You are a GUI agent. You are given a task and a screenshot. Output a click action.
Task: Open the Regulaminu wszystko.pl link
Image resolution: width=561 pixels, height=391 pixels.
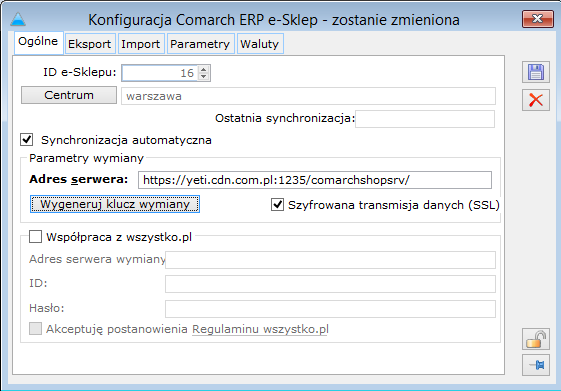[x=260, y=329]
